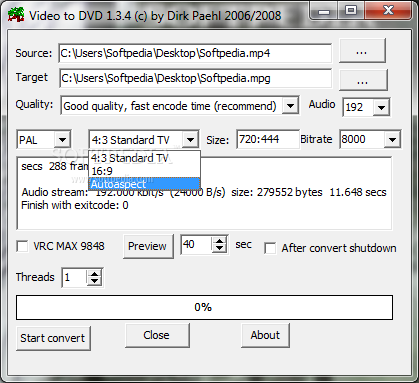The width and height of the screenshot is (419, 383).
Task: Enable the VRC MAX 9848 checkbox
Action: (22, 246)
